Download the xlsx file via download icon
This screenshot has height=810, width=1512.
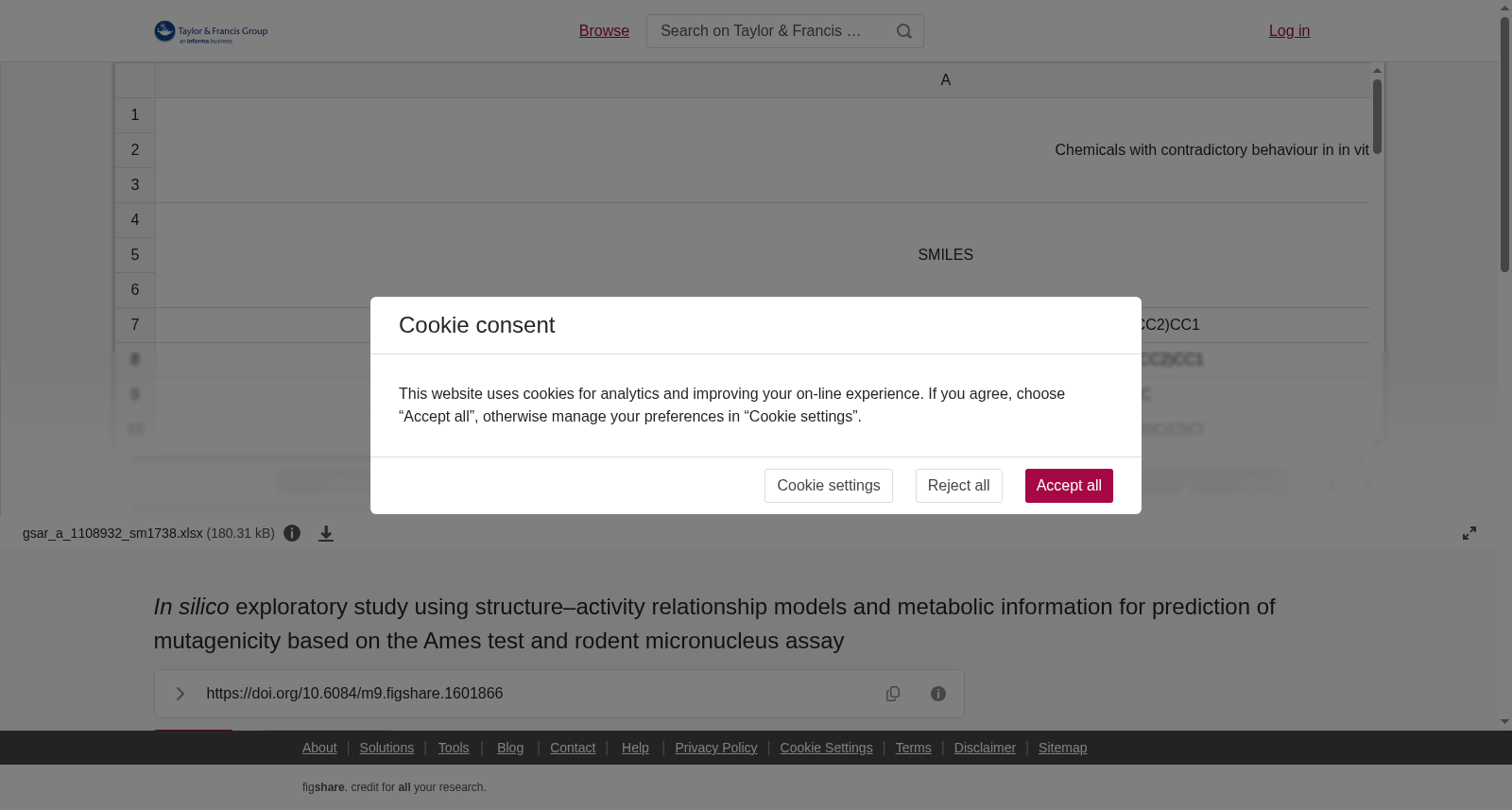[x=326, y=534]
